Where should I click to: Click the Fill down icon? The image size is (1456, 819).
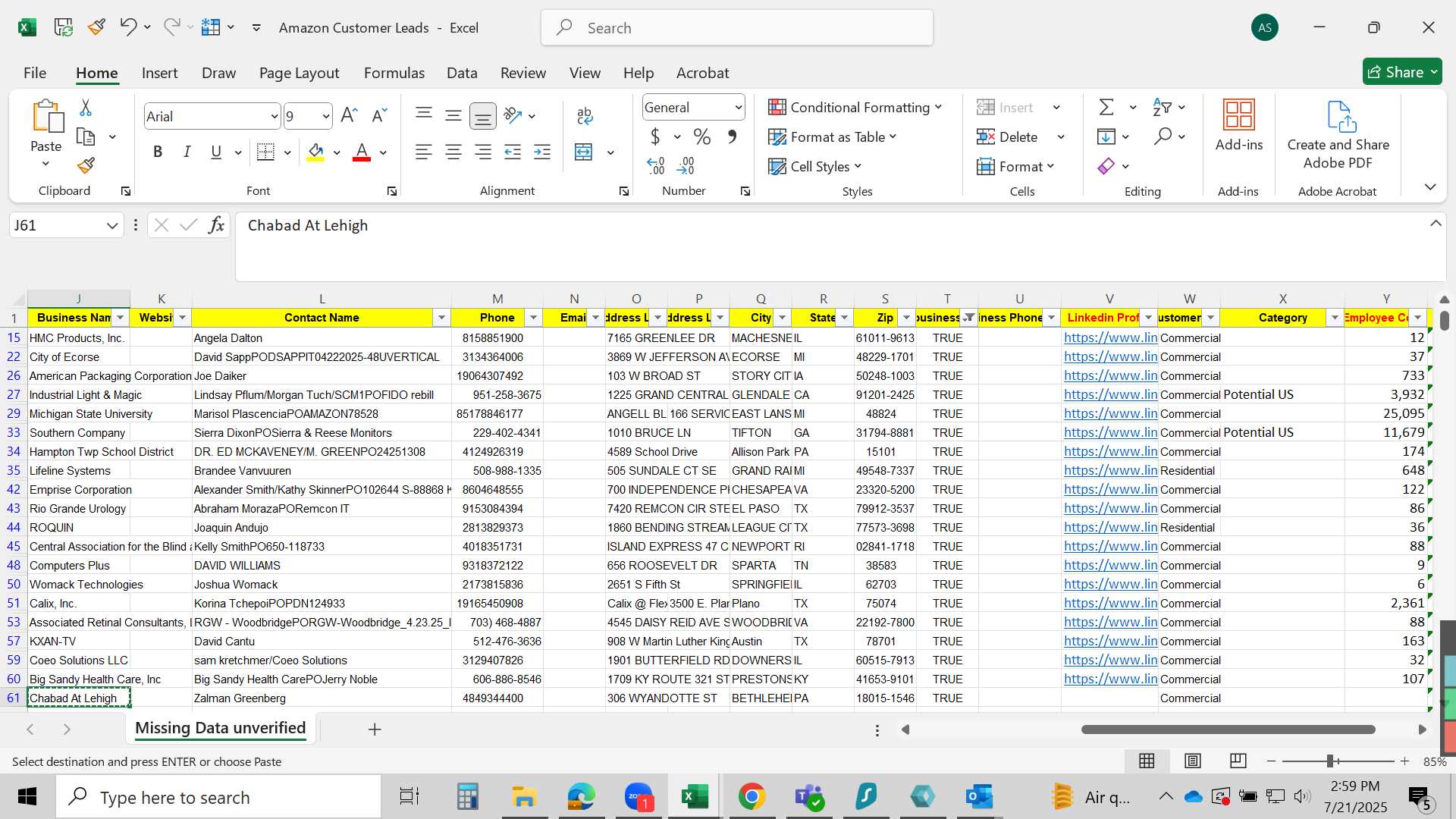(x=1106, y=136)
